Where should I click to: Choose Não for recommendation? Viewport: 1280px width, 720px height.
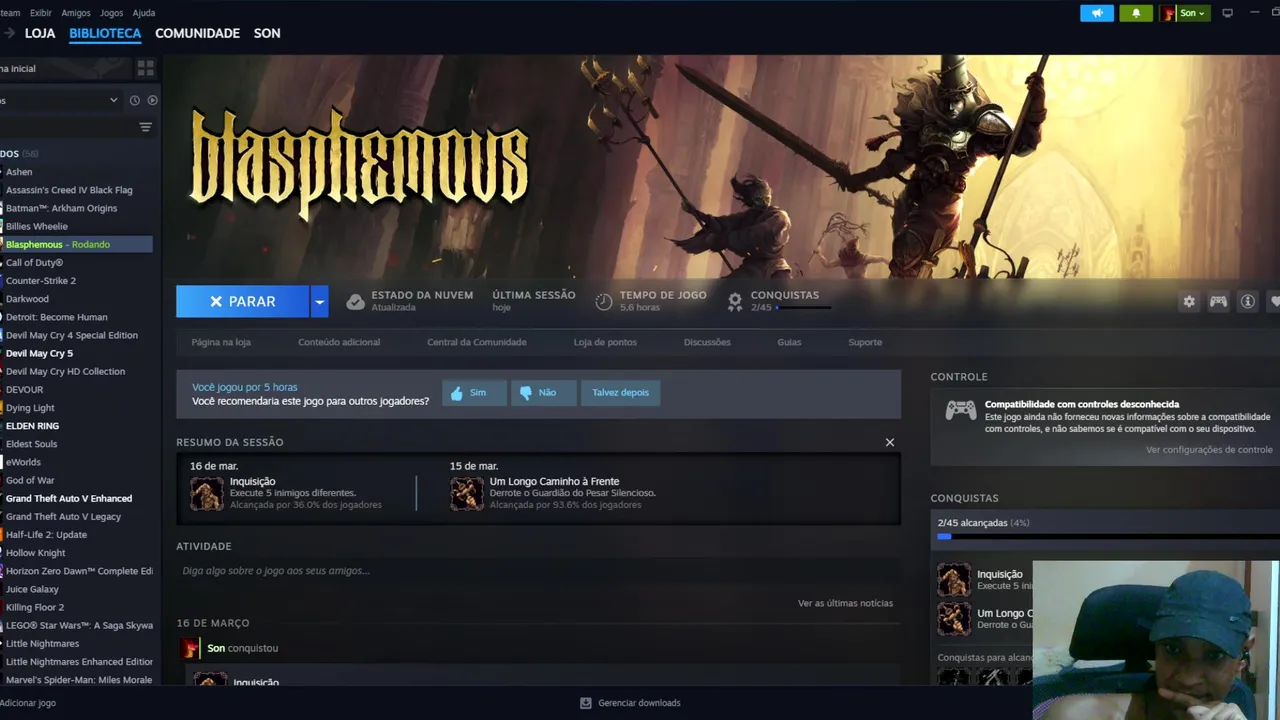click(x=543, y=393)
